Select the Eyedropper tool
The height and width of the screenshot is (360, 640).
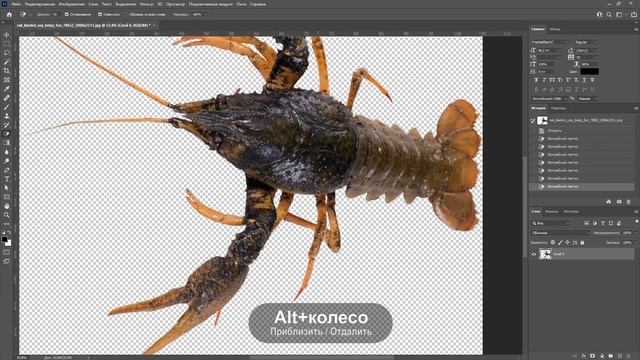point(7,89)
